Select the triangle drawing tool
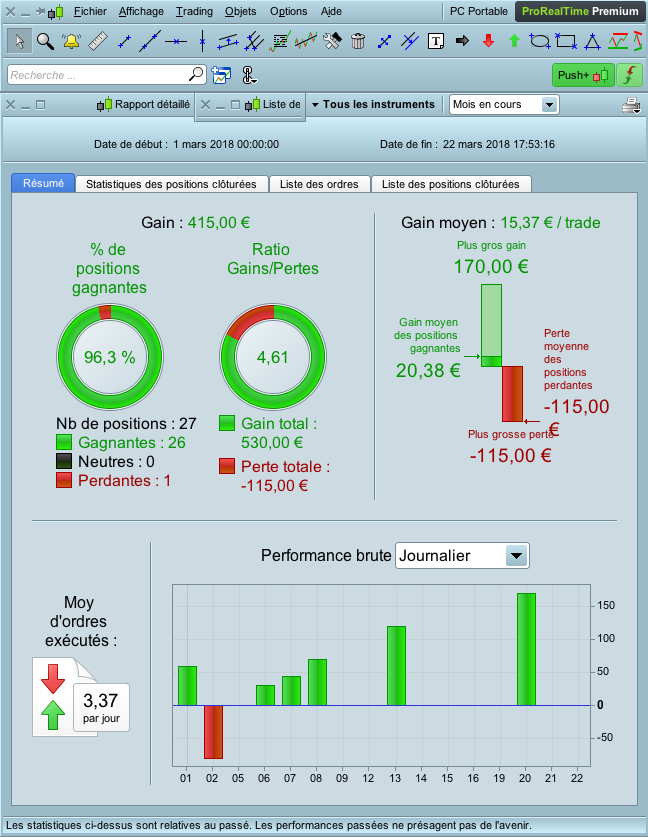The image size is (648, 837). pos(592,41)
